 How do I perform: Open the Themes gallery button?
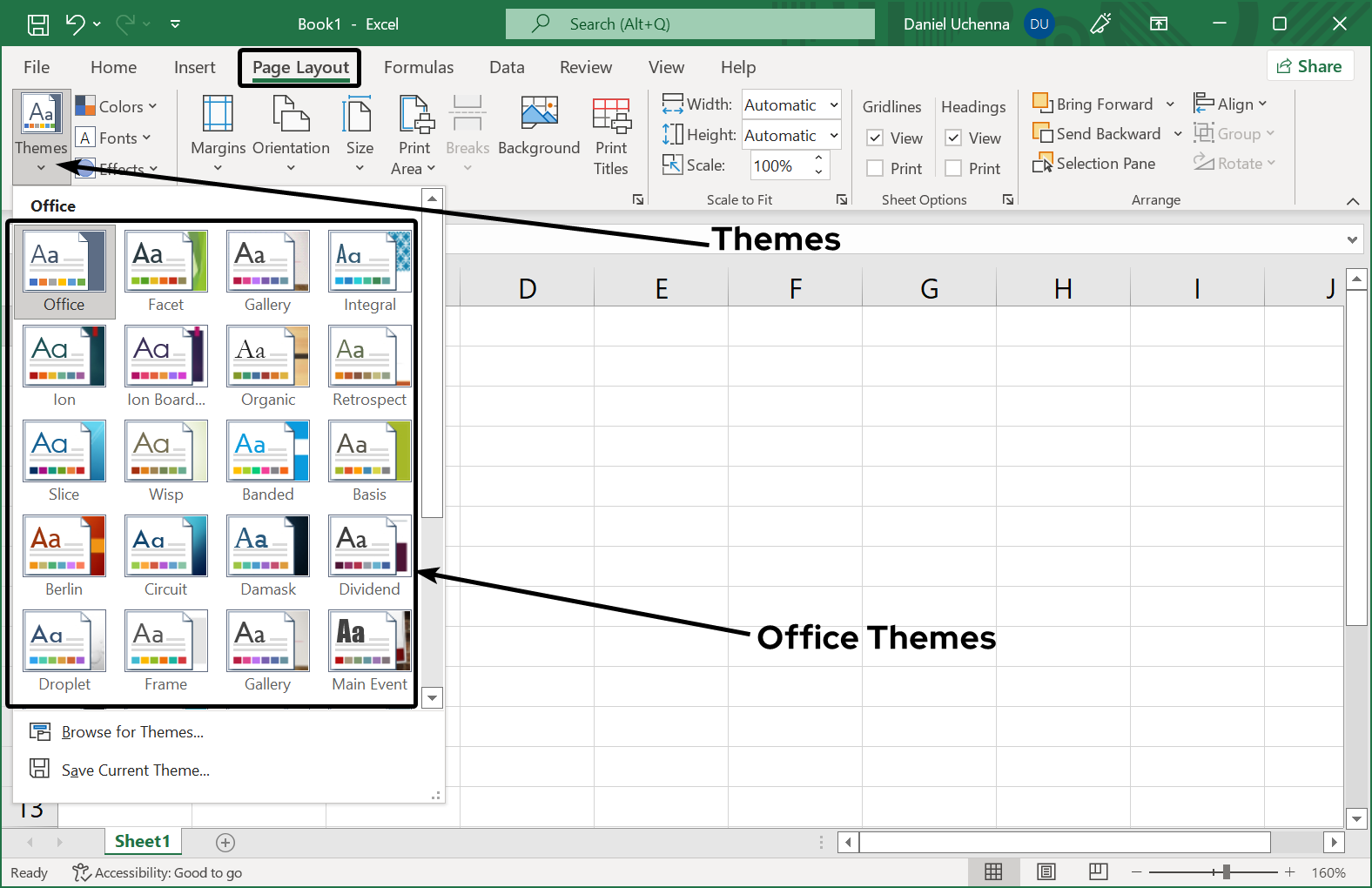click(42, 135)
